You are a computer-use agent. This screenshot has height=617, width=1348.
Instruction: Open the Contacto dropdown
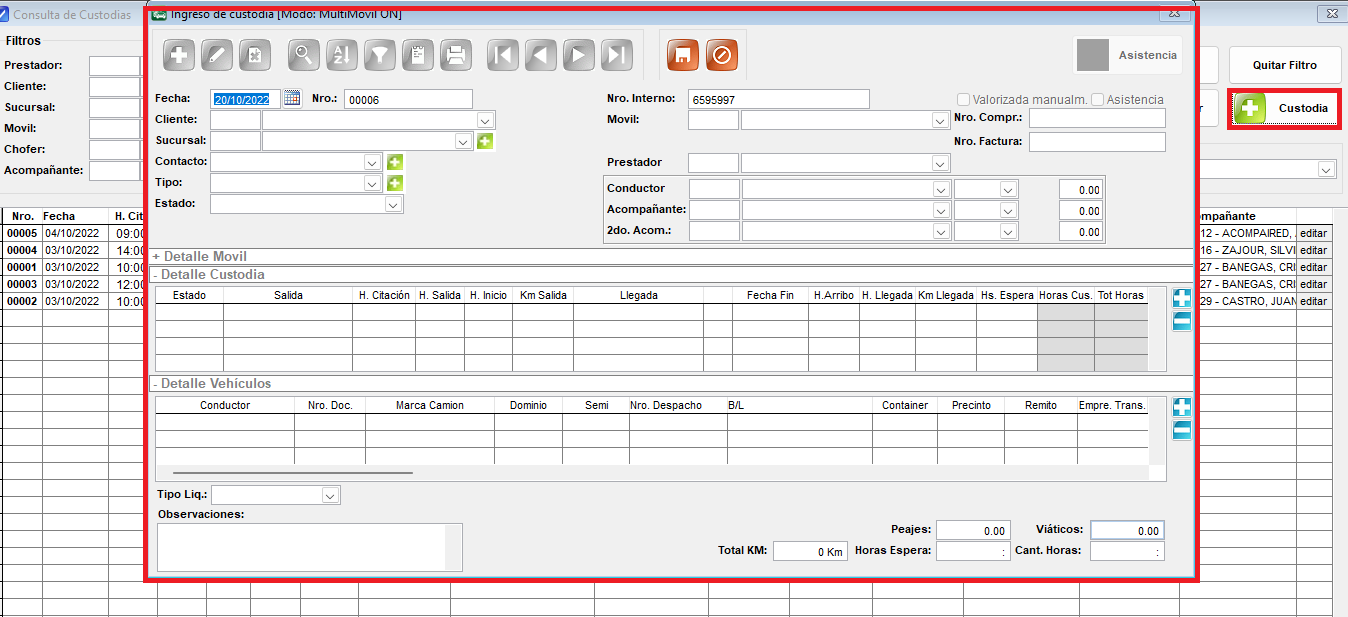point(373,162)
